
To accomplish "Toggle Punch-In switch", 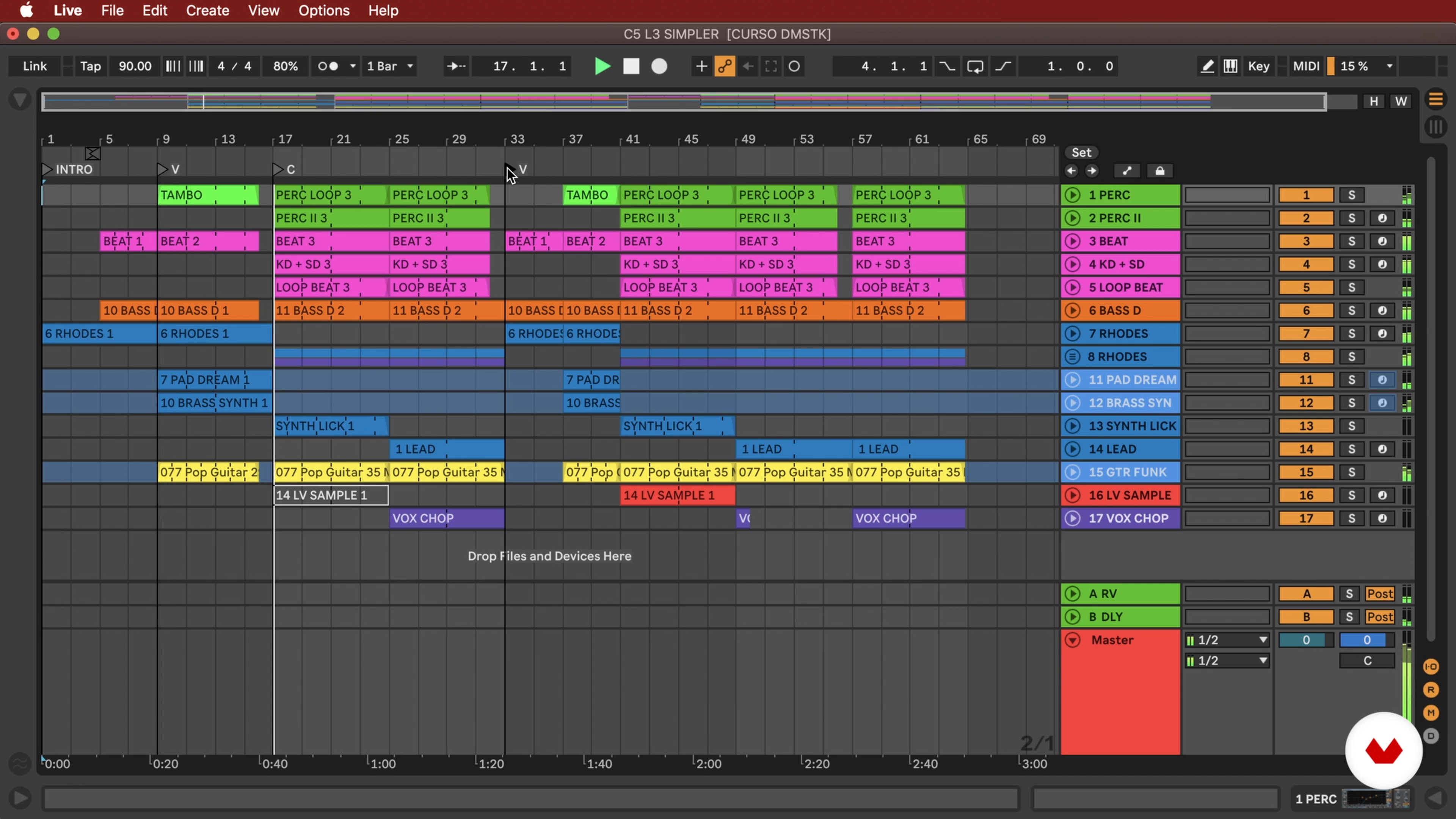I will pos(947,66).
